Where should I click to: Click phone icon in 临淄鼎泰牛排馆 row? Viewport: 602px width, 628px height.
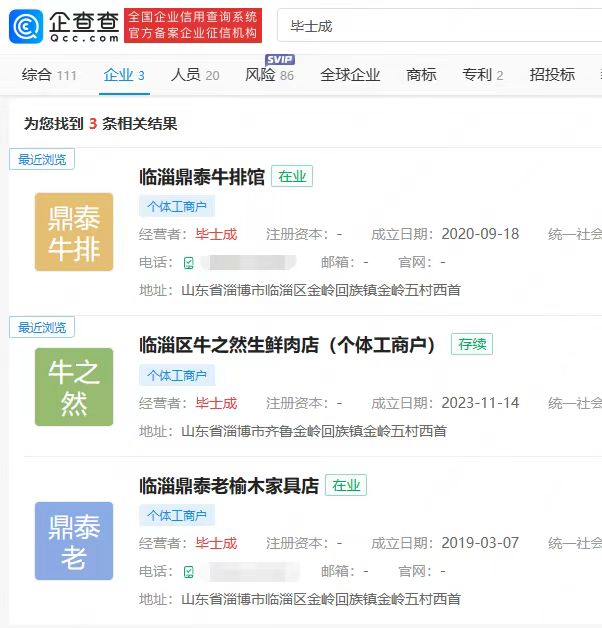click(x=189, y=263)
